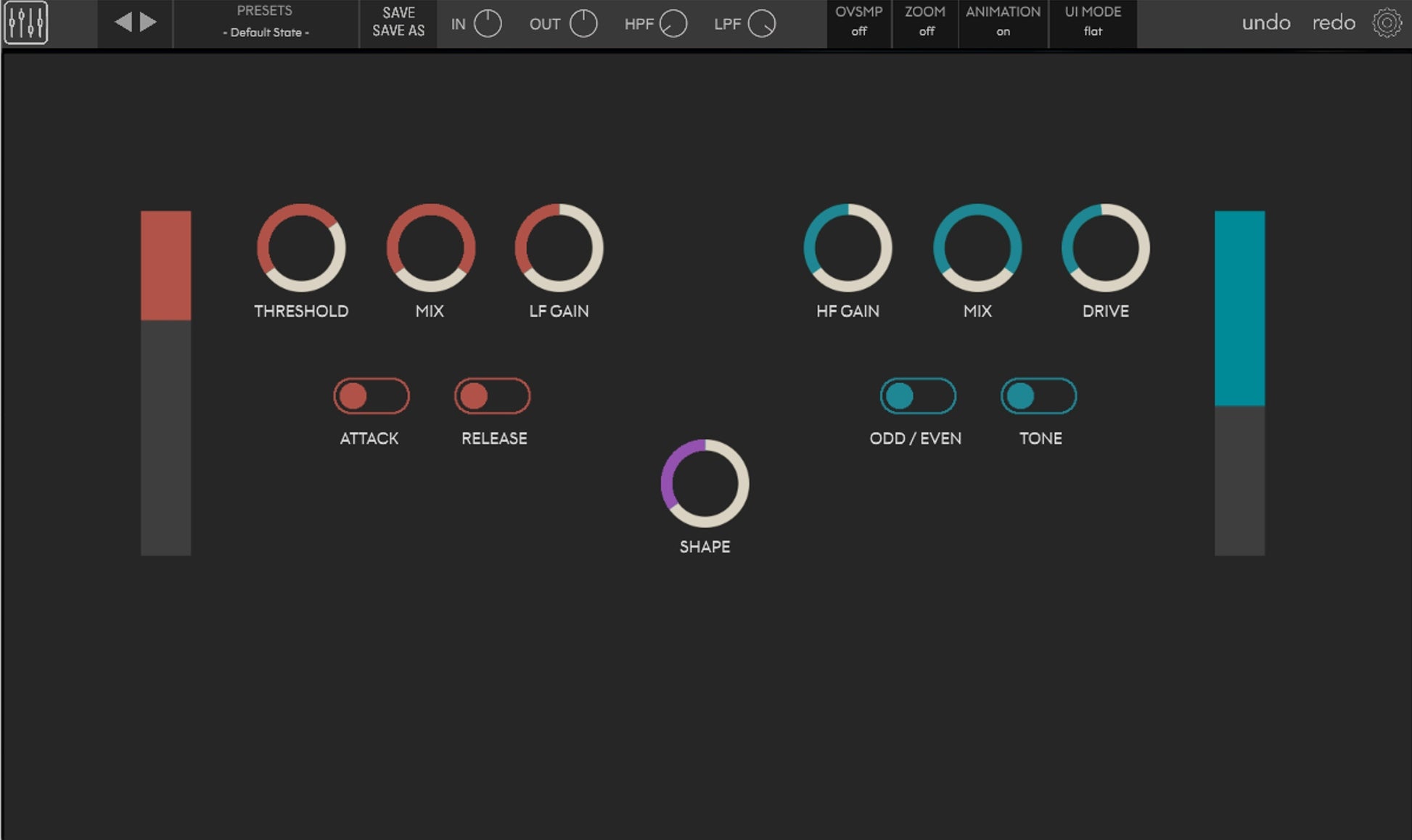Click the undo button
This screenshot has height=840, width=1412.
[1266, 23]
